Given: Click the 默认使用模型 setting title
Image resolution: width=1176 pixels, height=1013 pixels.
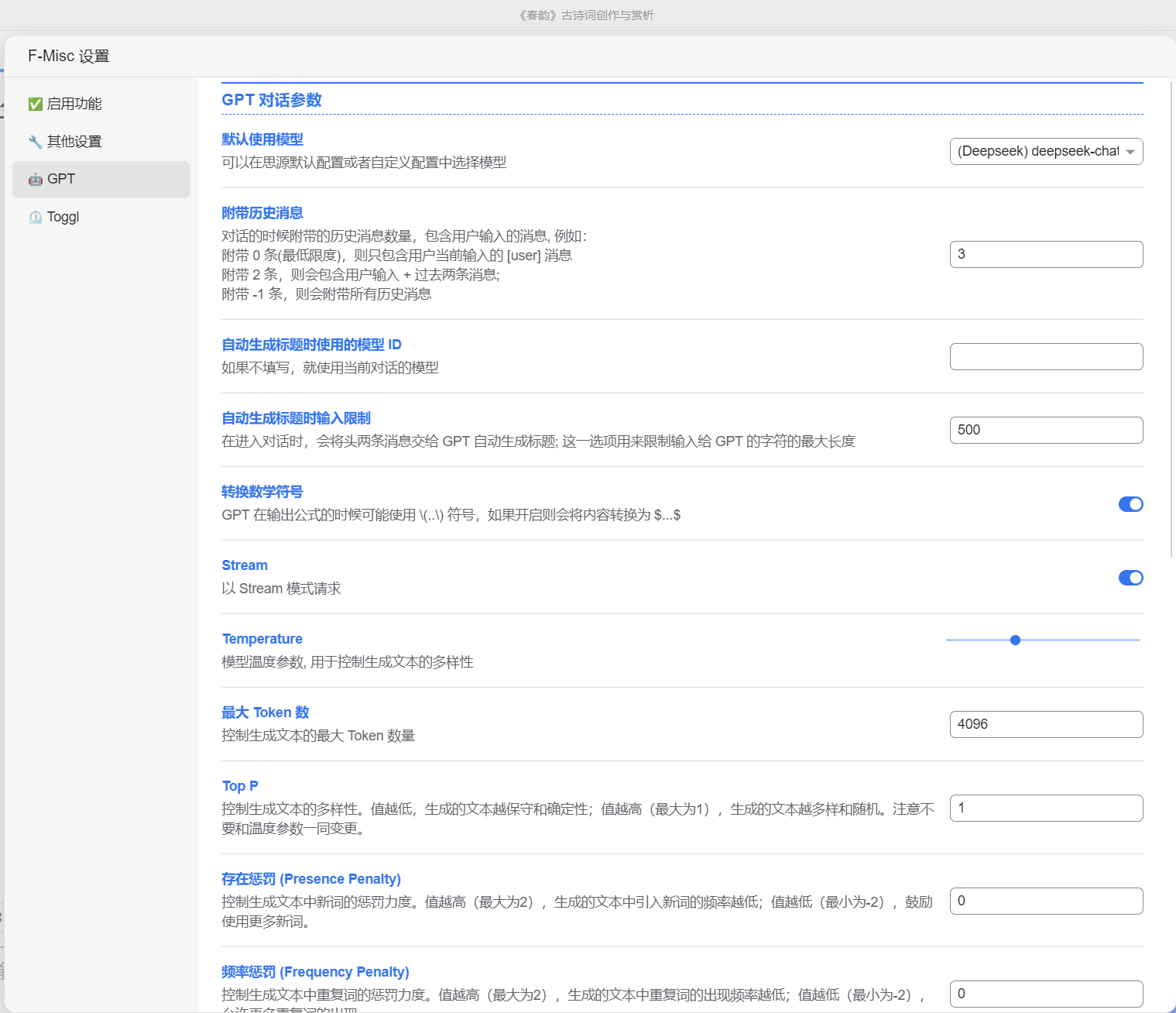Looking at the screenshot, I should pyautogui.click(x=262, y=139).
